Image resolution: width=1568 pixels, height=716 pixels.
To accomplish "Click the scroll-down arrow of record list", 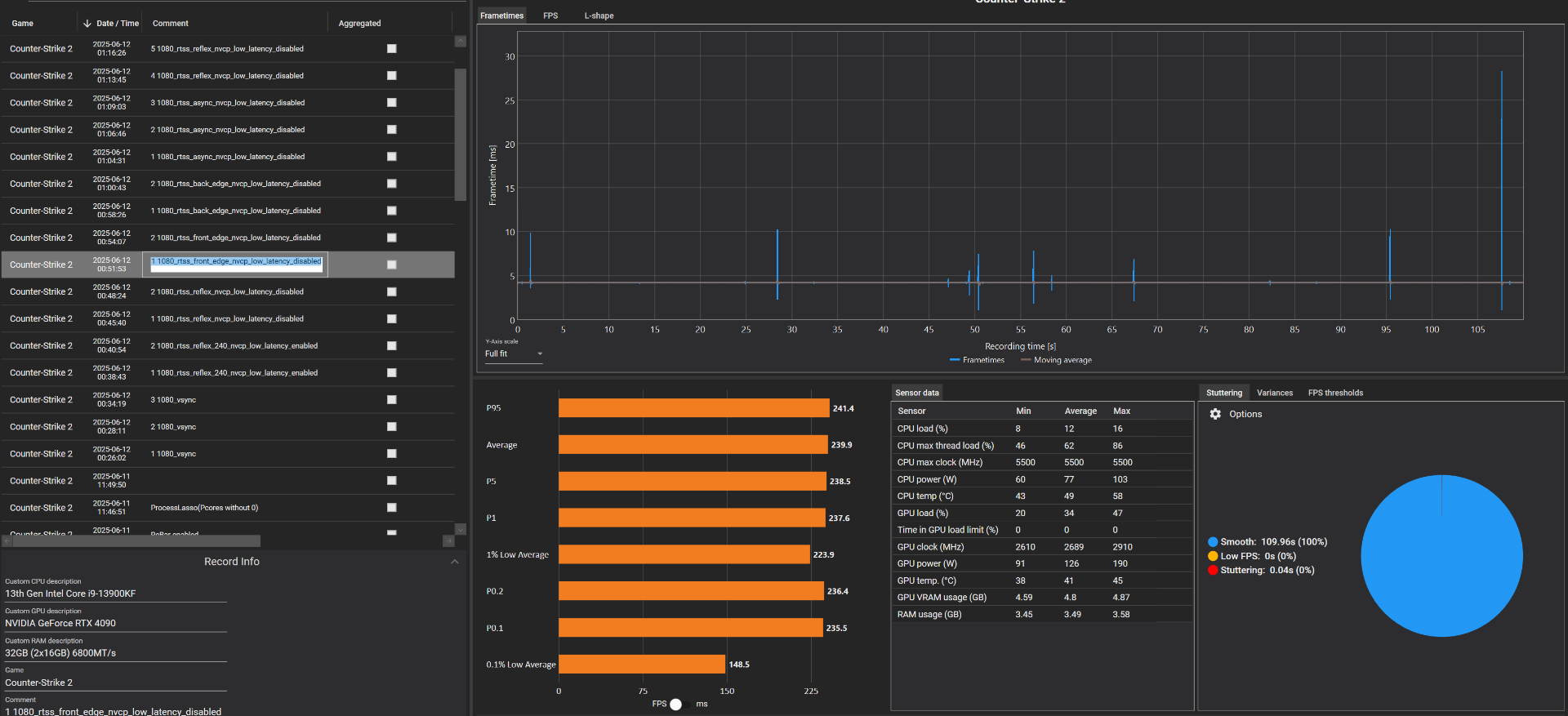I will (x=461, y=530).
